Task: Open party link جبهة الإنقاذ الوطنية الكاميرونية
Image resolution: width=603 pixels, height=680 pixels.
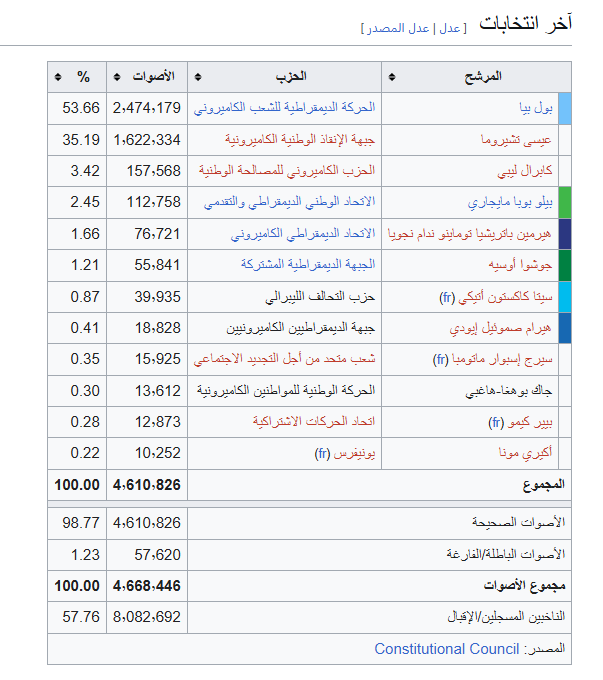Action: point(300,140)
